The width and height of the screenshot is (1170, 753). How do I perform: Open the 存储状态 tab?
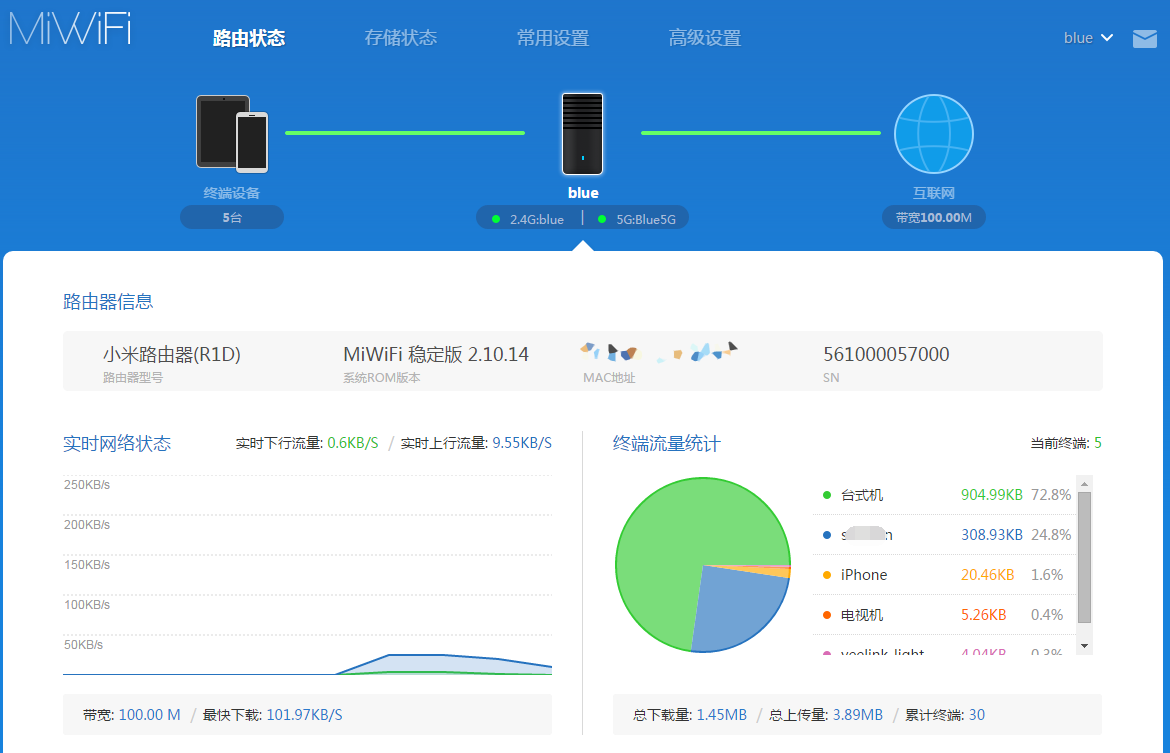pyautogui.click(x=400, y=38)
